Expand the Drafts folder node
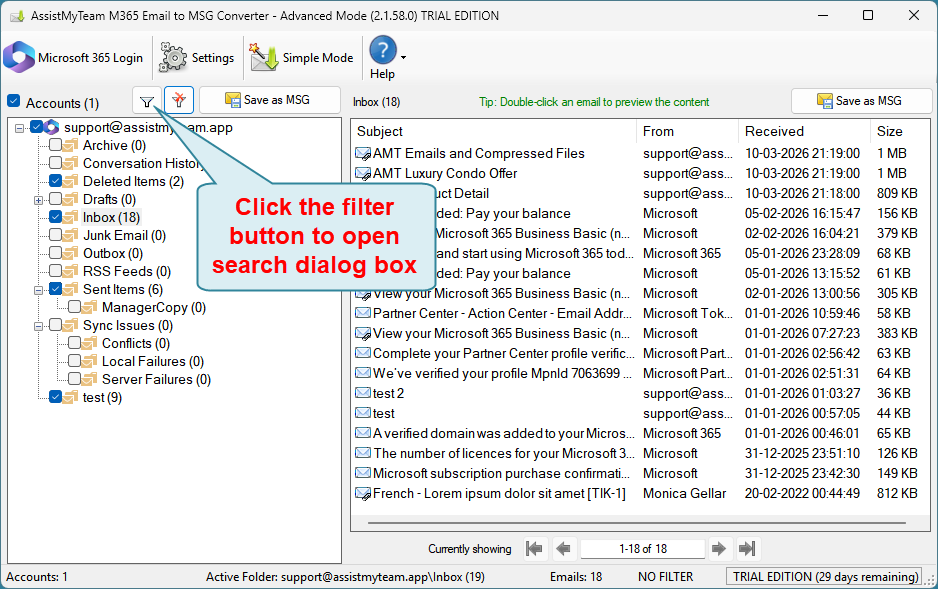This screenshot has width=938, height=589. (38, 200)
